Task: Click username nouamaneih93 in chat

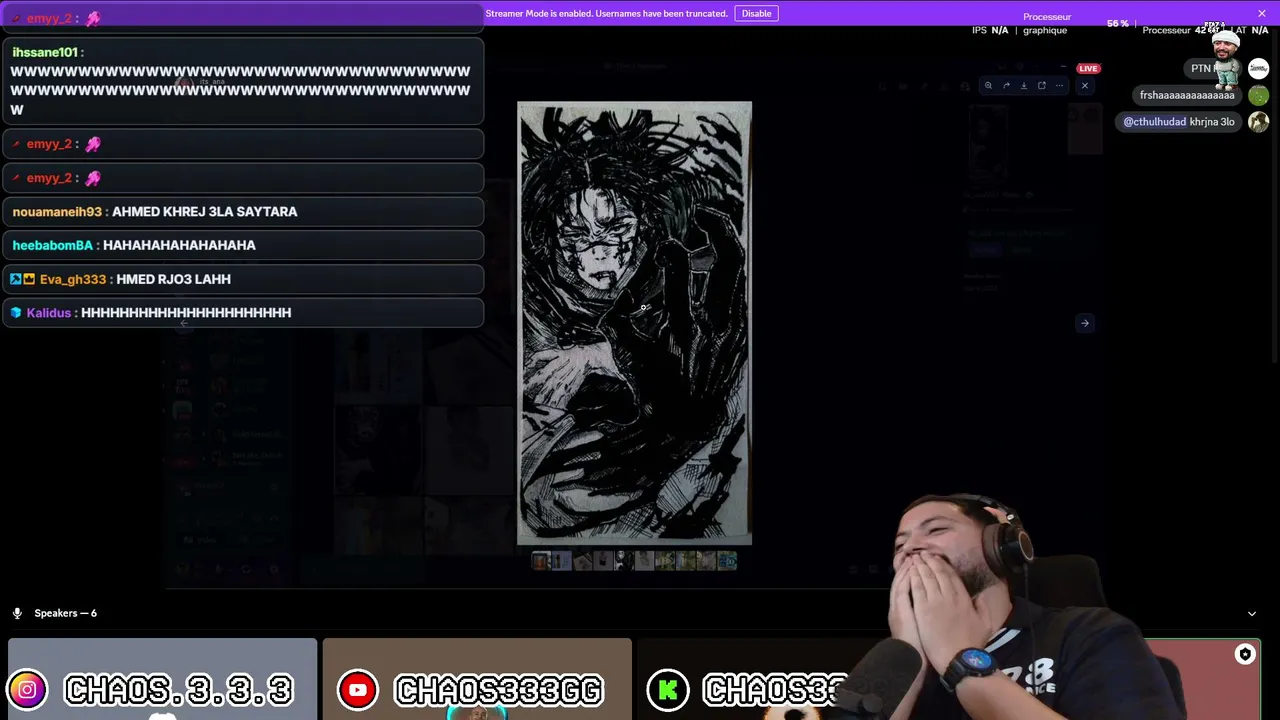Action: [57, 212]
